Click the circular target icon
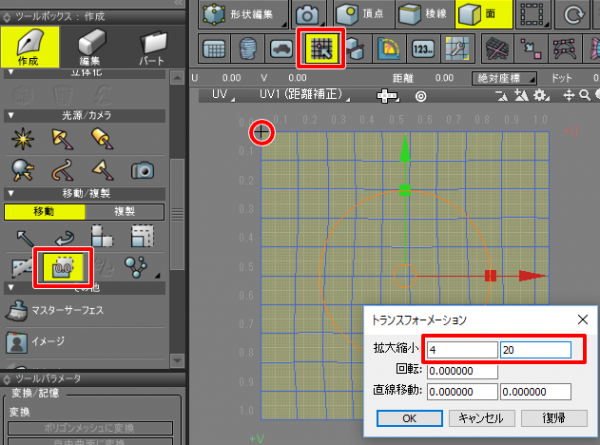Image resolution: width=600 pixels, height=445 pixels. (x=421, y=96)
